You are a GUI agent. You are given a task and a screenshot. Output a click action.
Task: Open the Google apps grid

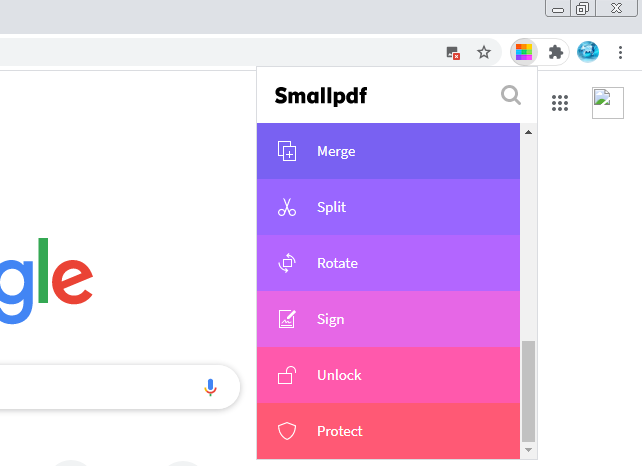pos(560,103)
